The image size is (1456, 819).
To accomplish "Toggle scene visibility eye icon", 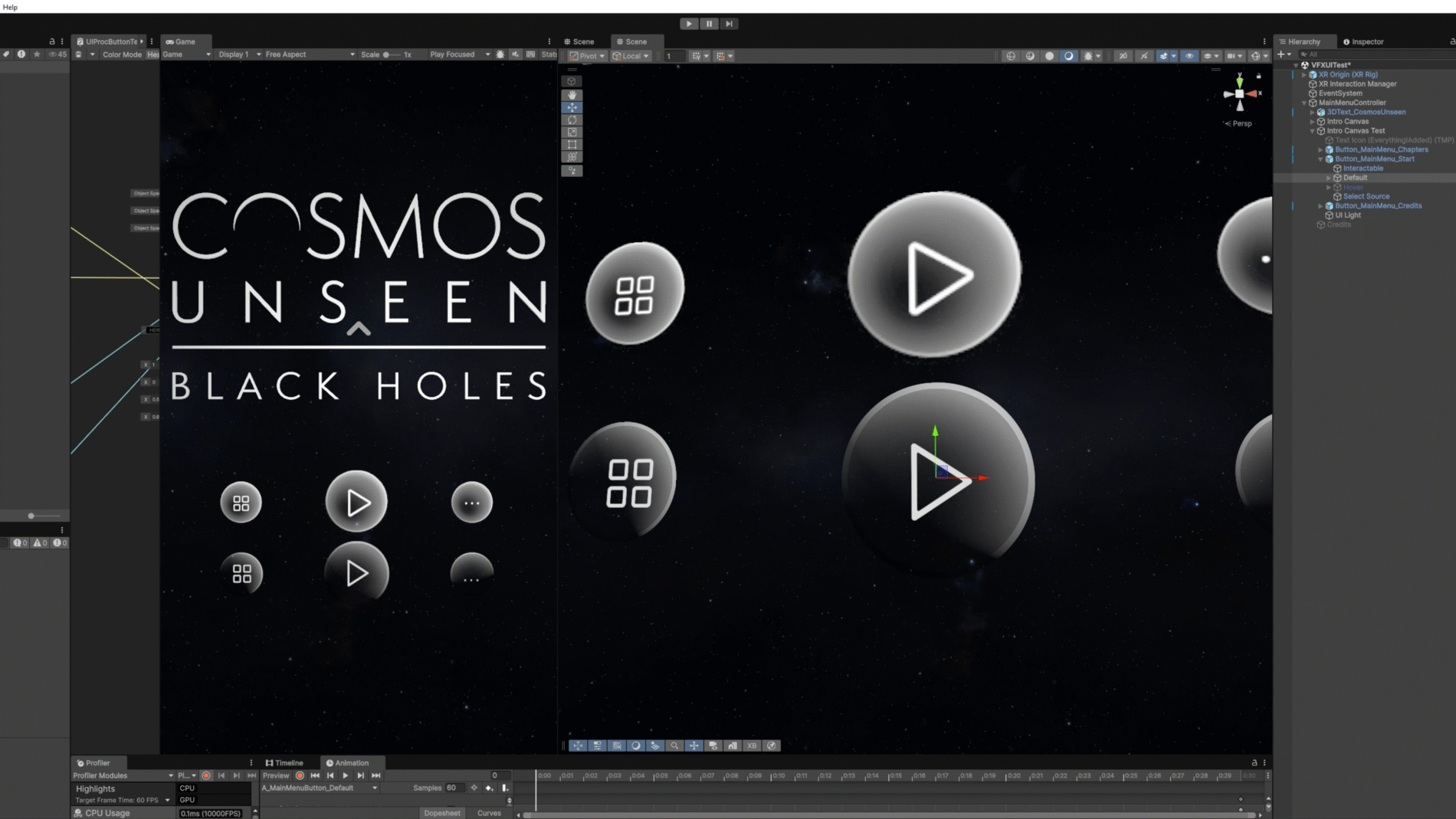I will [1189, 56].
